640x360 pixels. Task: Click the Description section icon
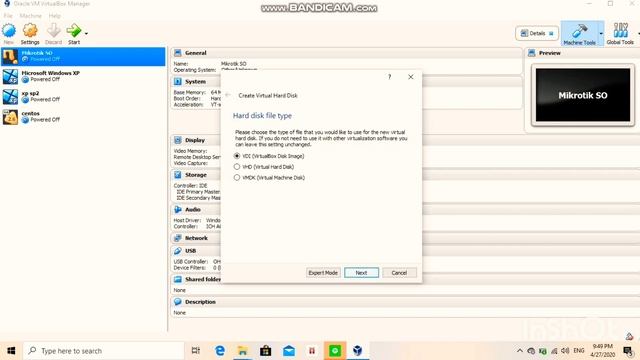(178, 302)
